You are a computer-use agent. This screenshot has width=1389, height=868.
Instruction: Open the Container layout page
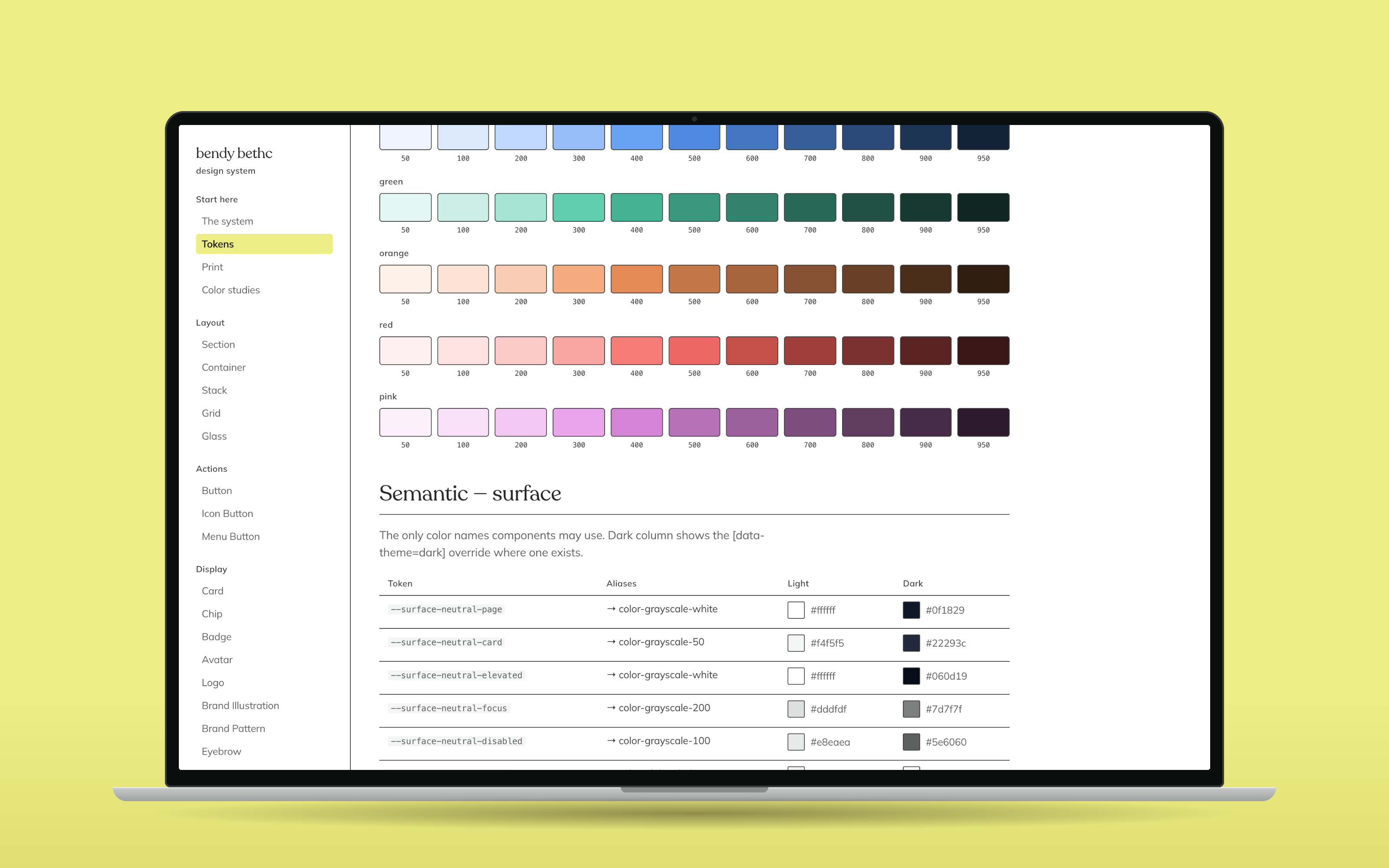click(x=223, y=368)
